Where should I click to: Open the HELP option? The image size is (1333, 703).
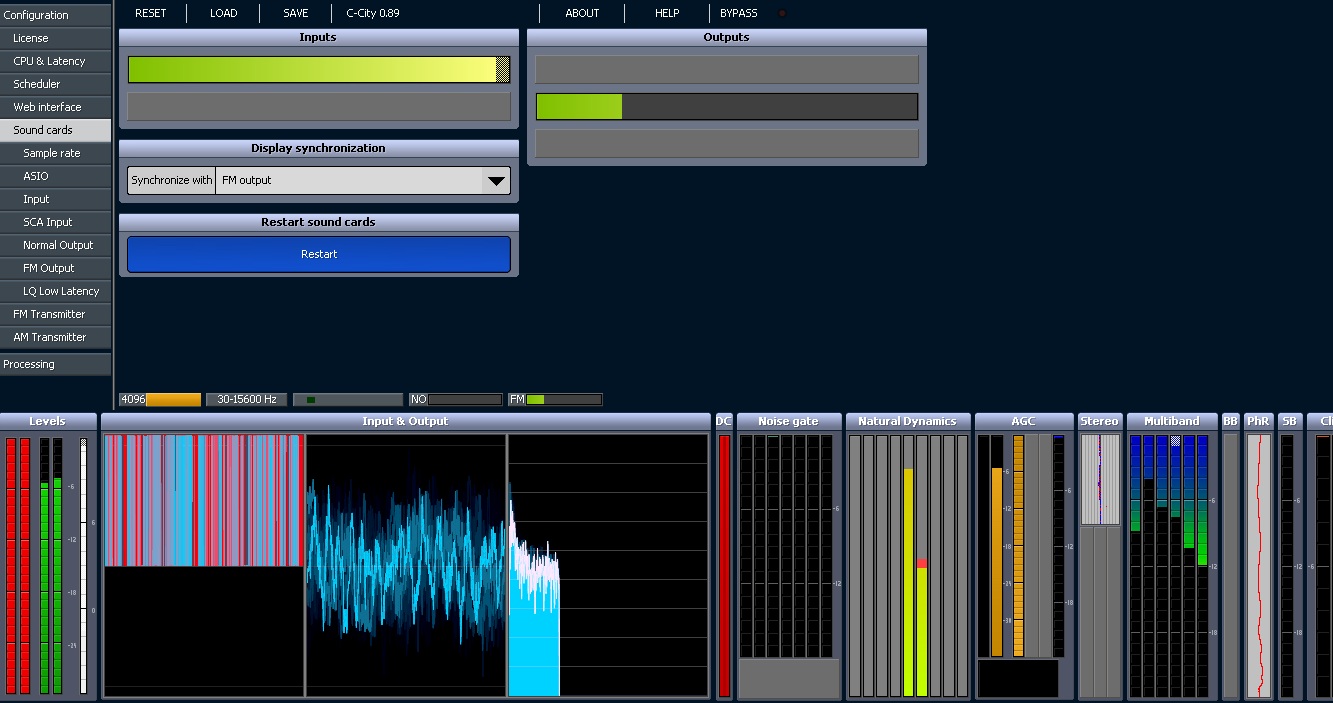pos(667,13)
